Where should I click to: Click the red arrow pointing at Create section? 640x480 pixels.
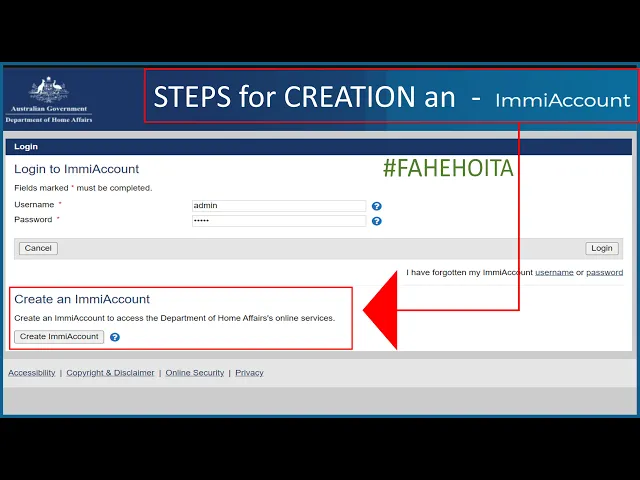380,310
